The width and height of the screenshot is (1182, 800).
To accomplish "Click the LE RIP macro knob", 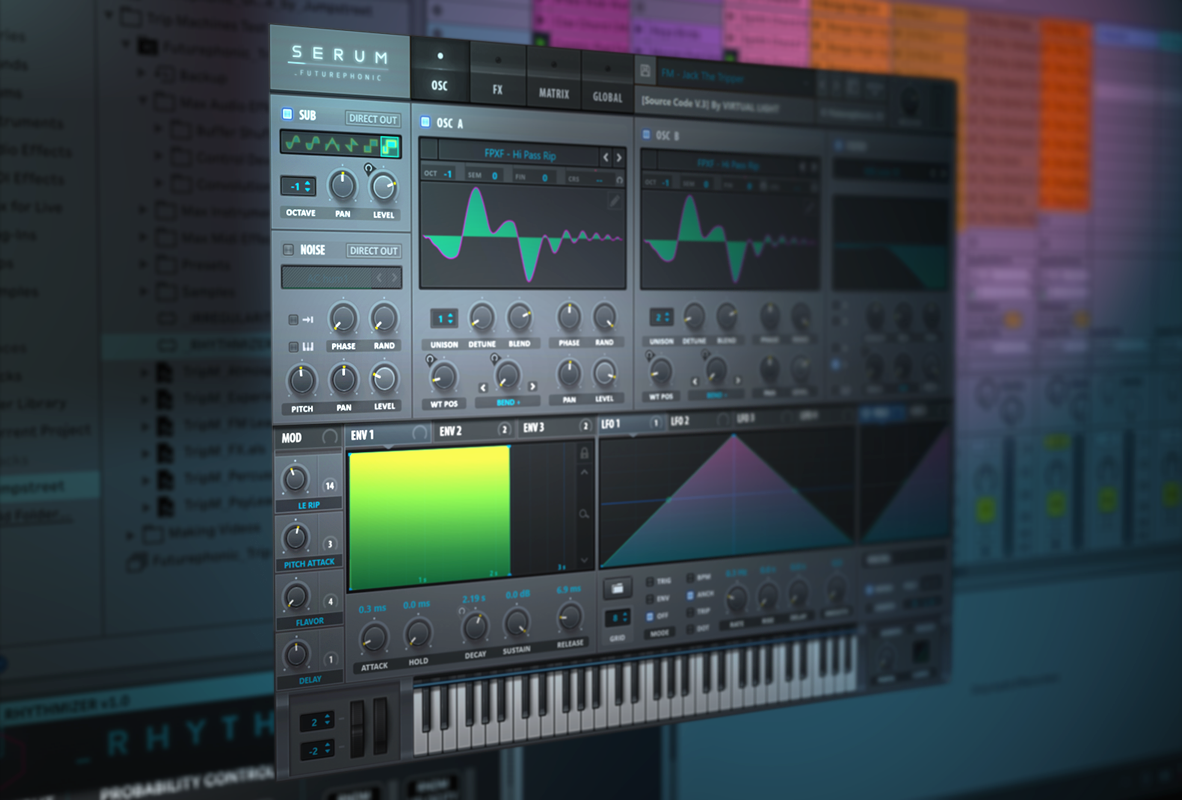I will [x=295, y=478].
